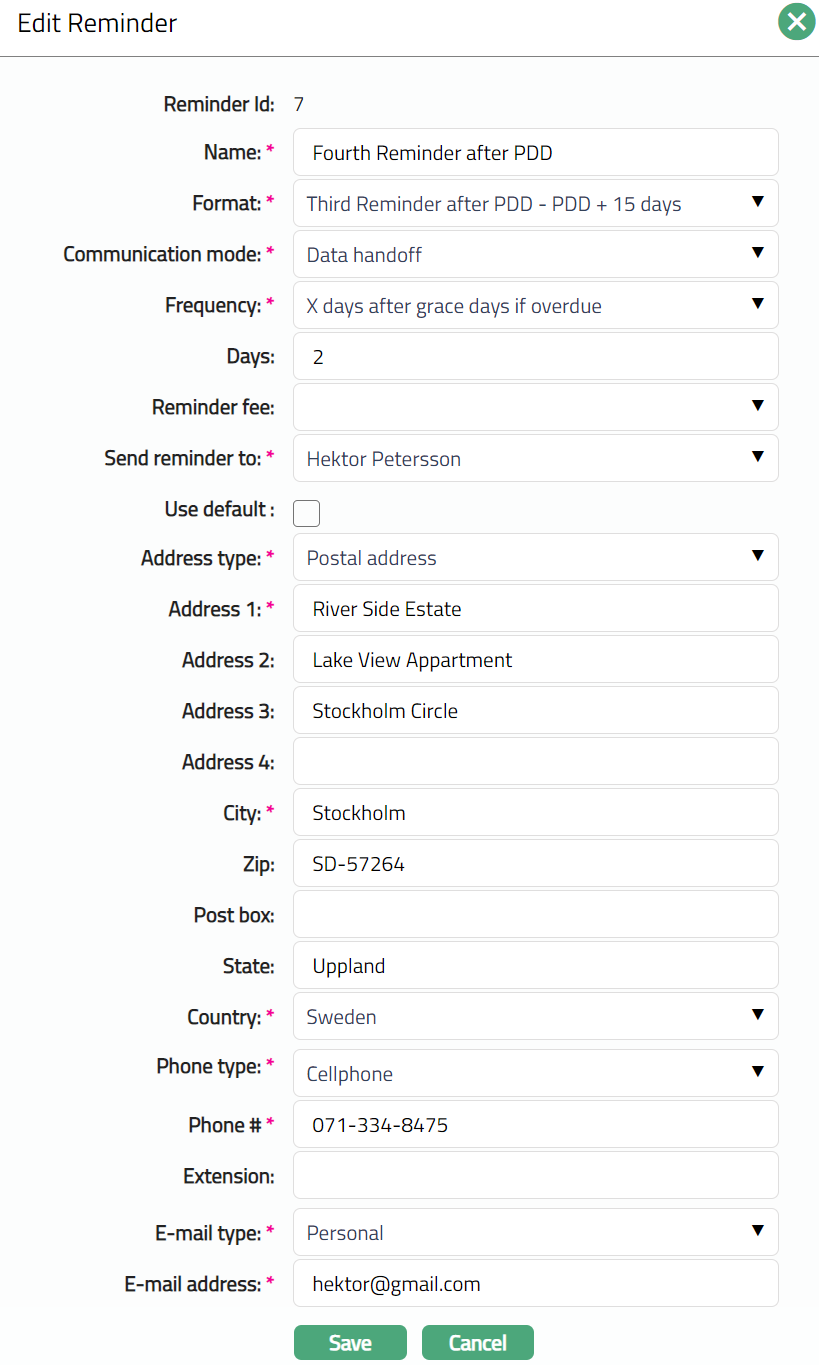Viewport: 819px width, 1365px height.
Task: Choose a different Address type
Action: click(535, 558)
